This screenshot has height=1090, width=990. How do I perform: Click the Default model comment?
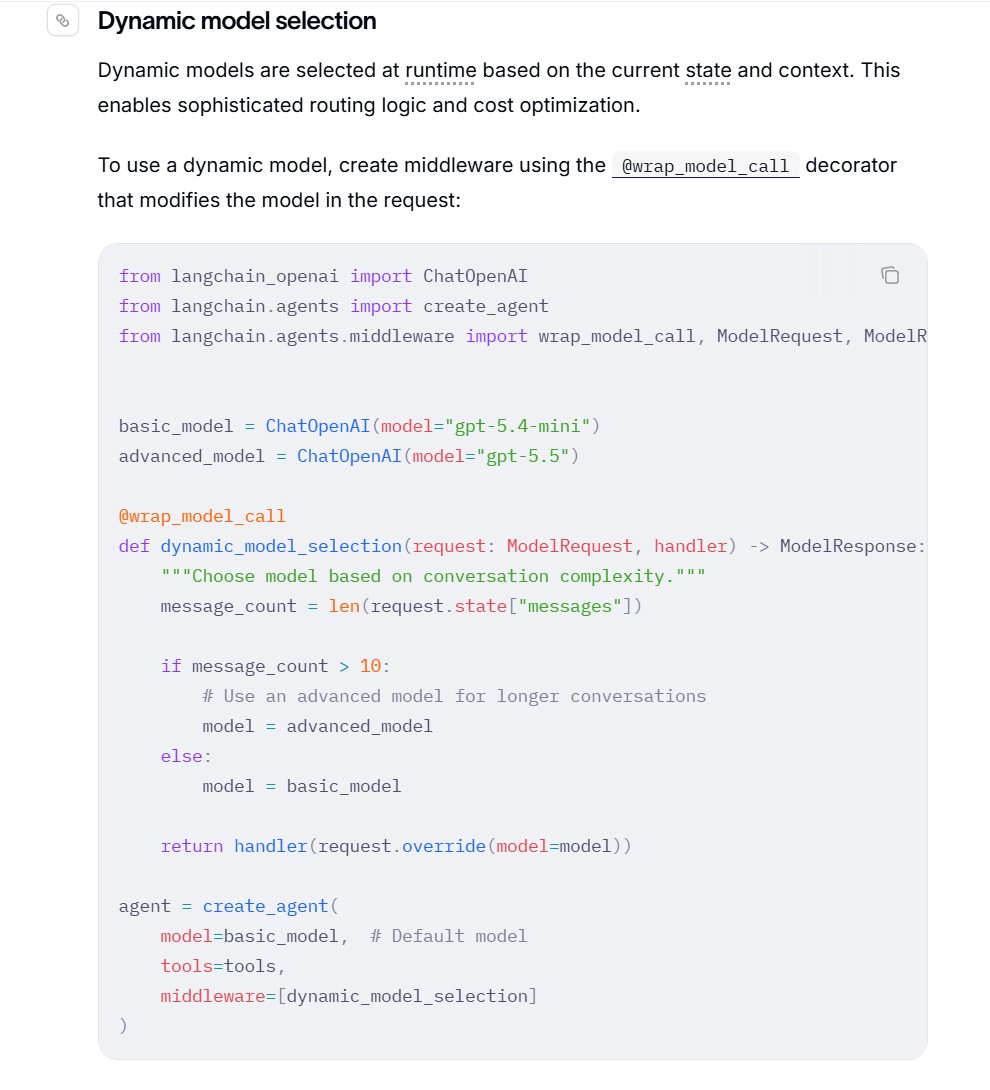pos(448,936)
